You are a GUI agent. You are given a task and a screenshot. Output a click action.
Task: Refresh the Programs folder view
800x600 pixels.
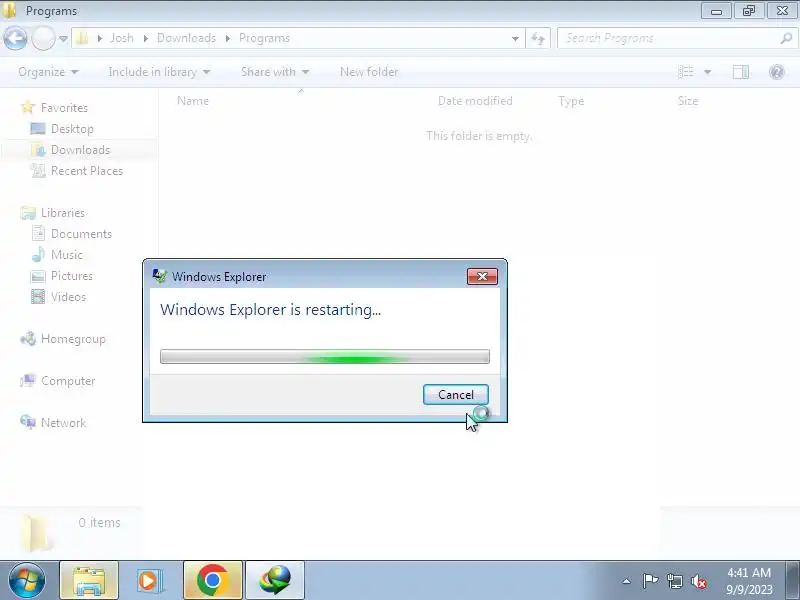tap(538, 38)
